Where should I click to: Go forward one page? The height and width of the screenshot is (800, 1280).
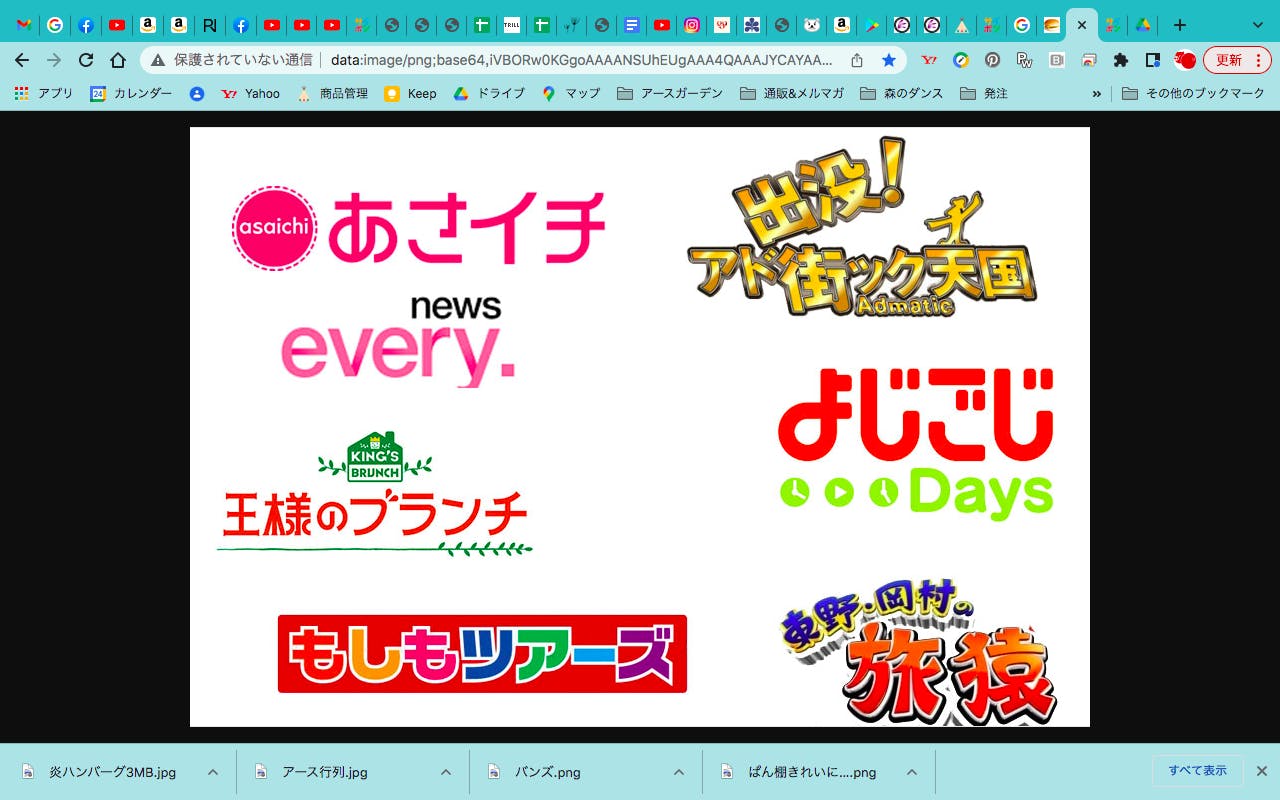pos(54,60)
